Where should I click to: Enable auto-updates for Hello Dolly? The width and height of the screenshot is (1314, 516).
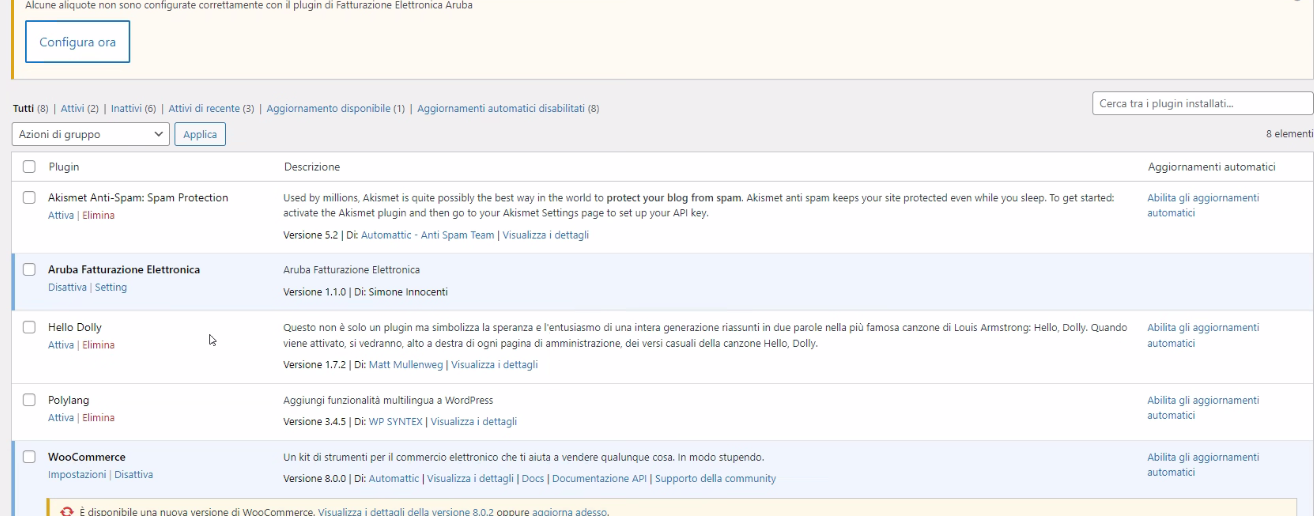(1203, 335)
